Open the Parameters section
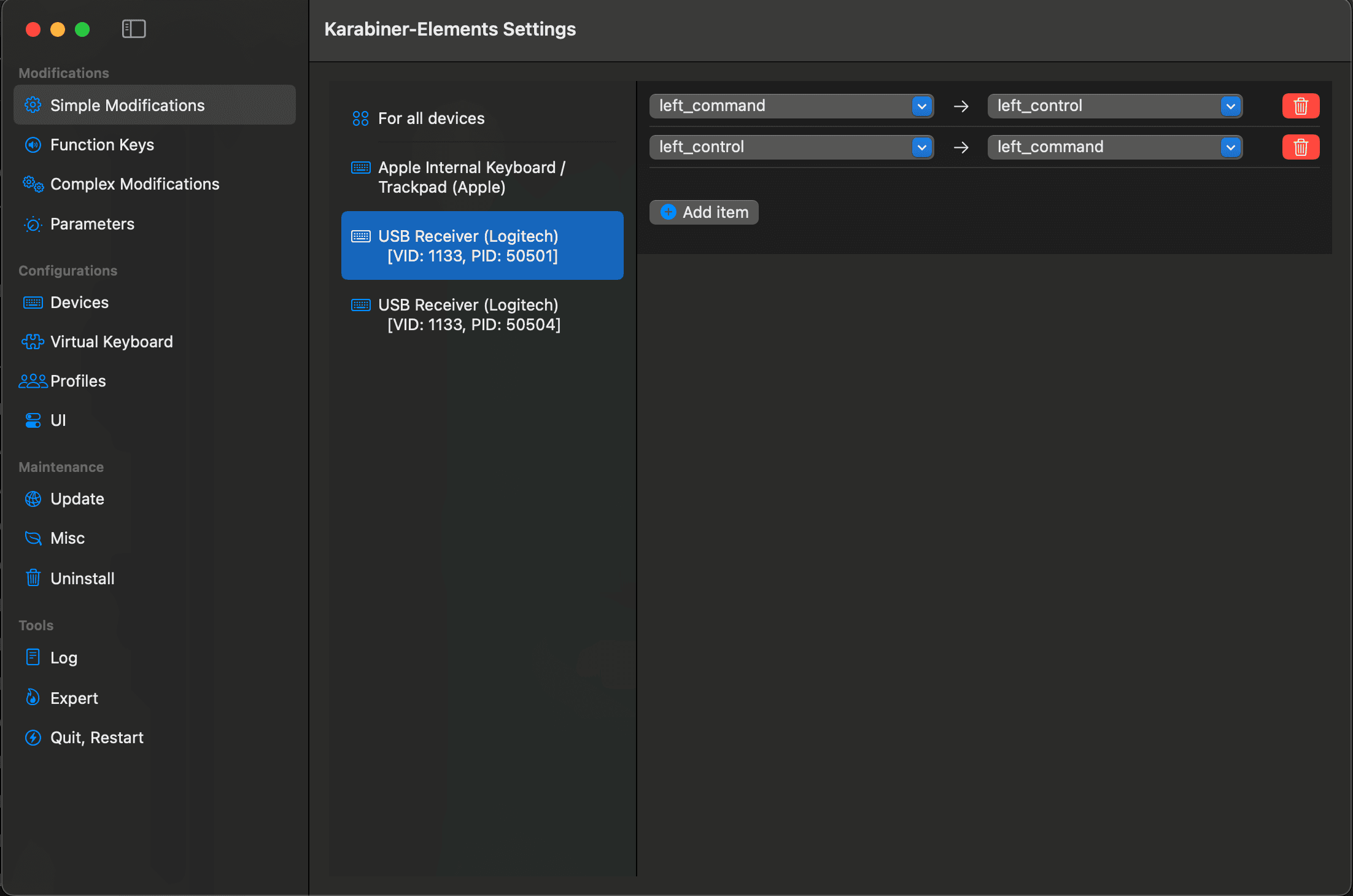The image size is (1353, 896). pyautogui.click(x=92, y=224)
